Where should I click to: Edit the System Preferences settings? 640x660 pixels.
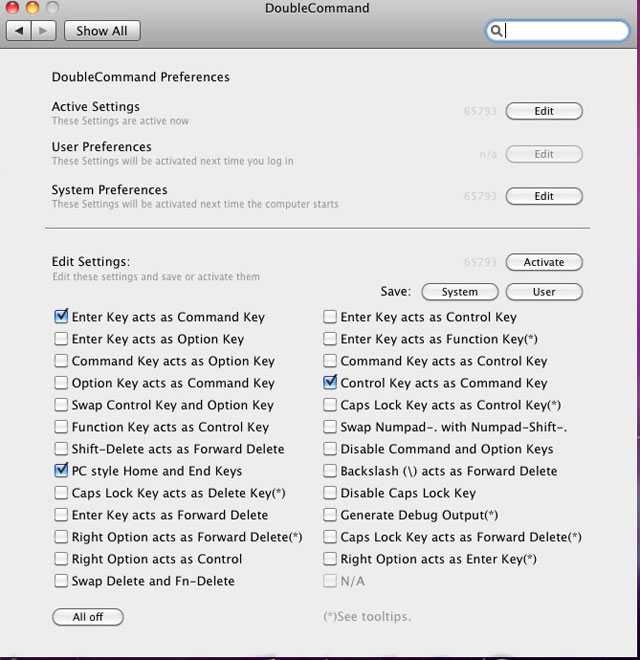tap(544, 196)
